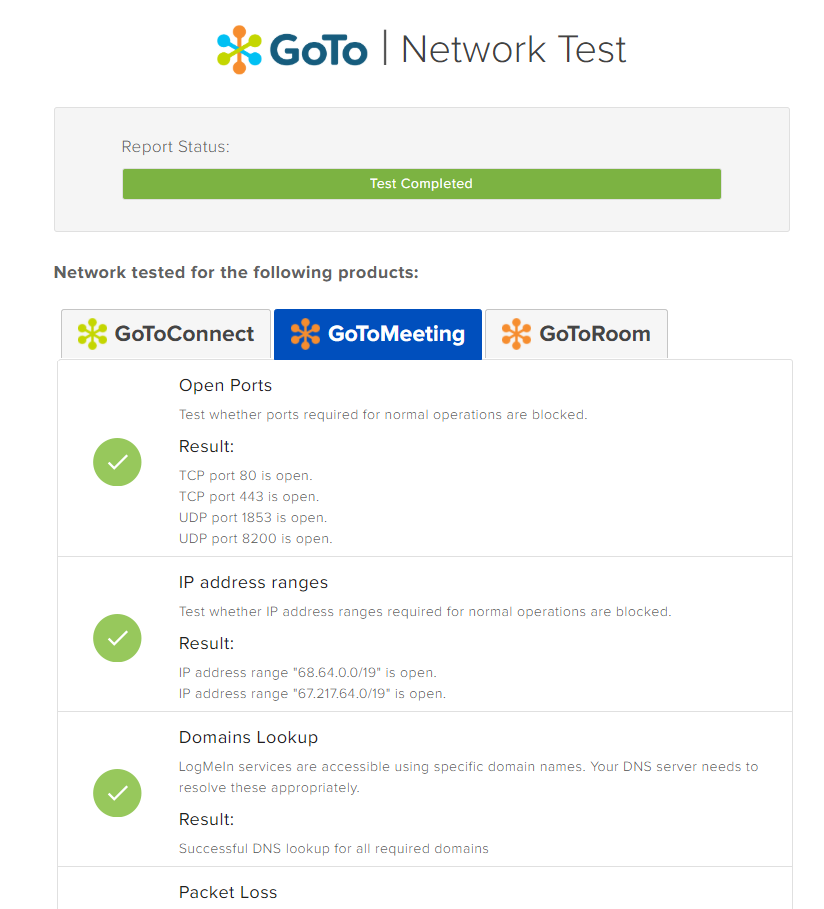The image size is (824, 909).
Task: Click the Packet Loss section title
Action: [228, 892]
